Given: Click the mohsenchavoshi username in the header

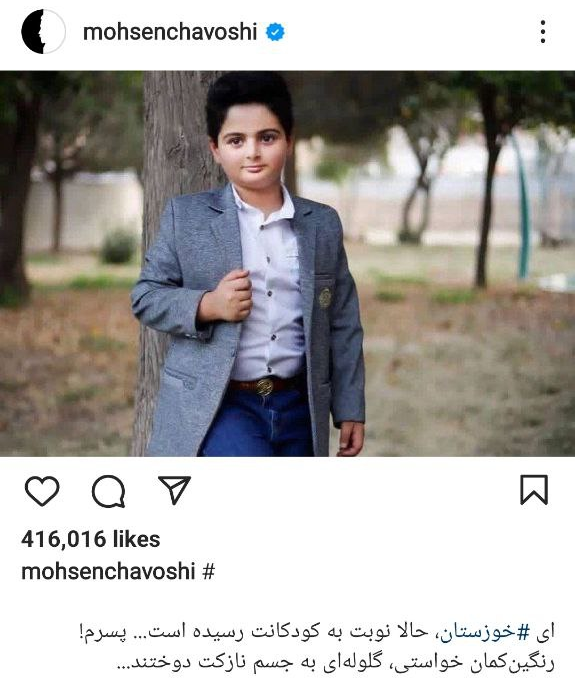Looking at the screenshot, I should point(170,32).
